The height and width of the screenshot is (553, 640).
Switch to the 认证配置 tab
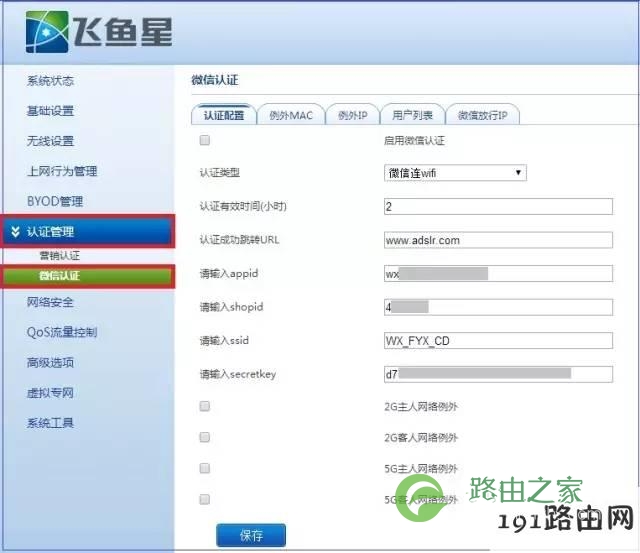[x=224, y=115]
